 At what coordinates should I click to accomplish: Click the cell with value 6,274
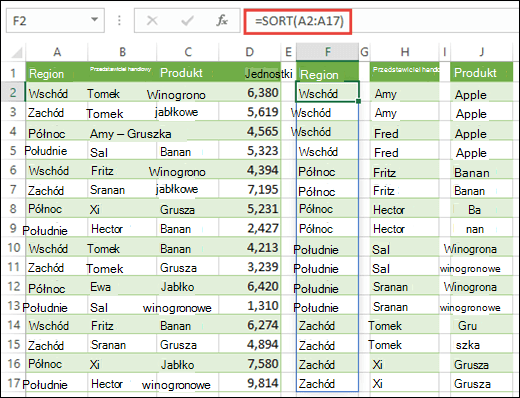pyautogui.click(x=250, y=325)
